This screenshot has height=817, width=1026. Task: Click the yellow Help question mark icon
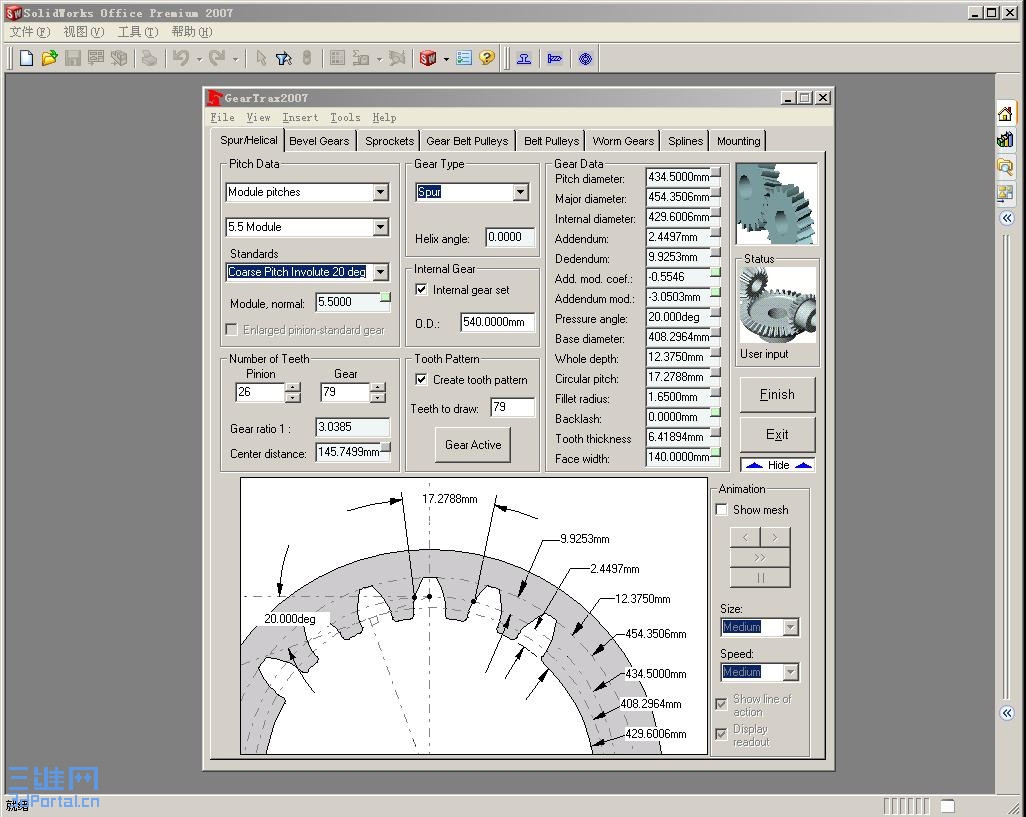[487, 58]
